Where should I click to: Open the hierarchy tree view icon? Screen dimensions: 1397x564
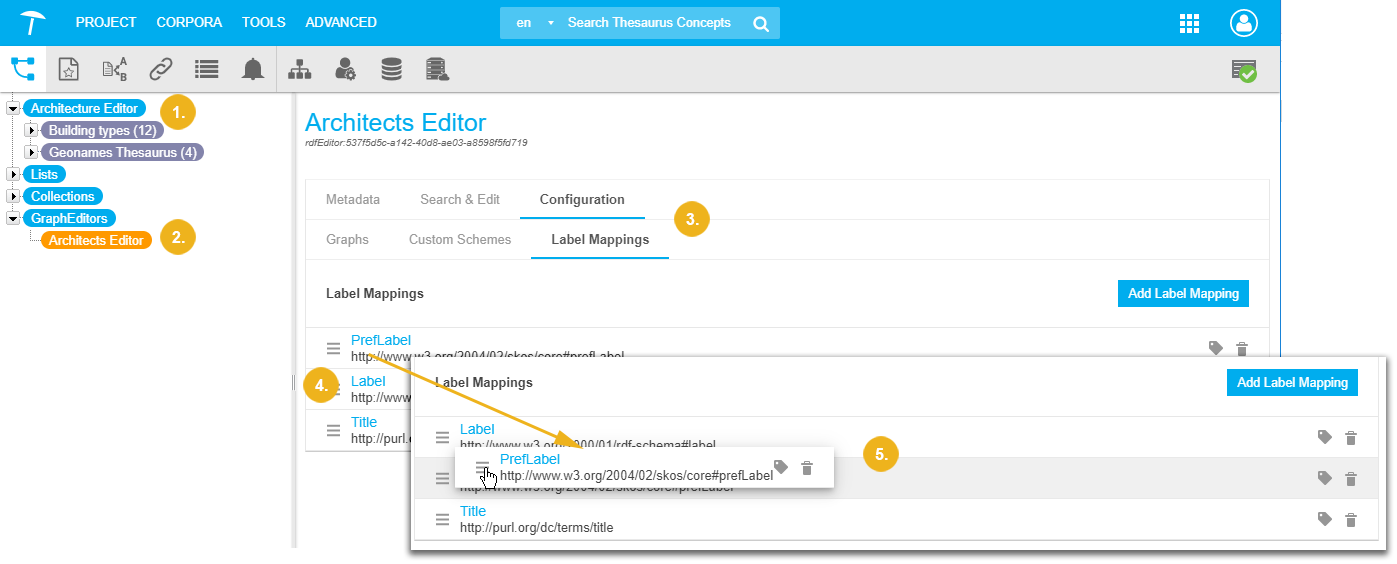[299, 69]
